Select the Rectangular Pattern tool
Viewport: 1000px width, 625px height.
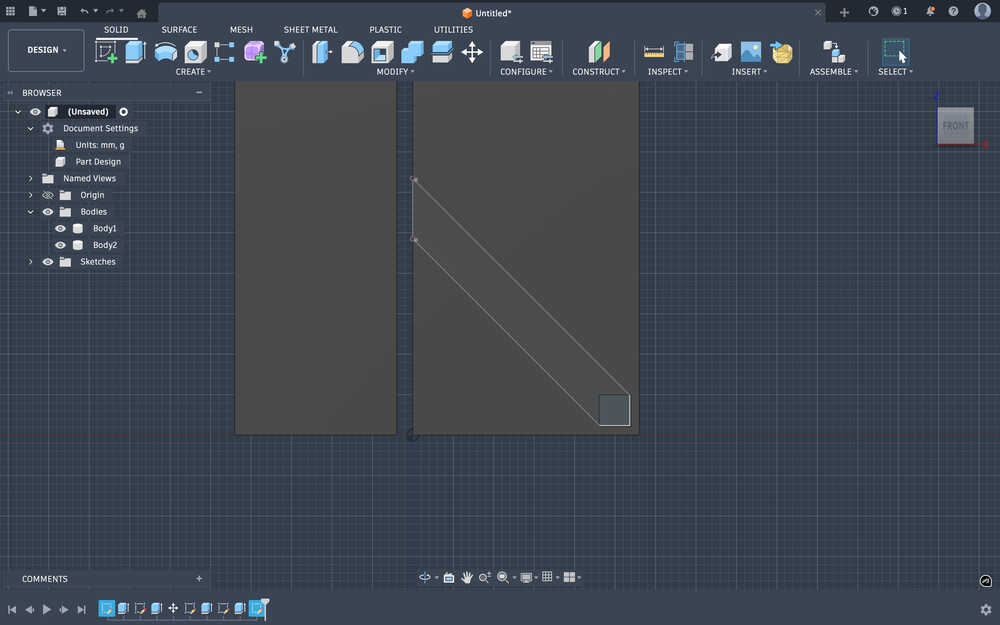(224, 52)
